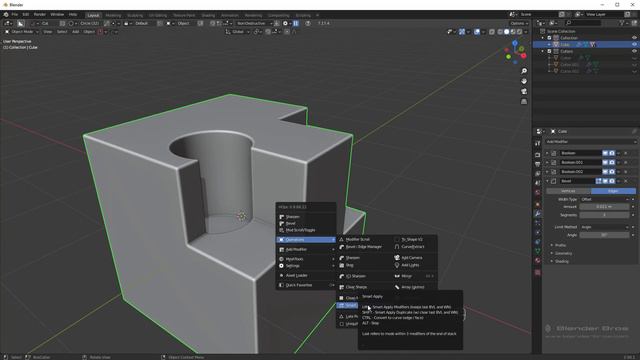Open the Render menu
Image resolution: width=640 pixels, height=360 pixels.
tap(40, 14)
